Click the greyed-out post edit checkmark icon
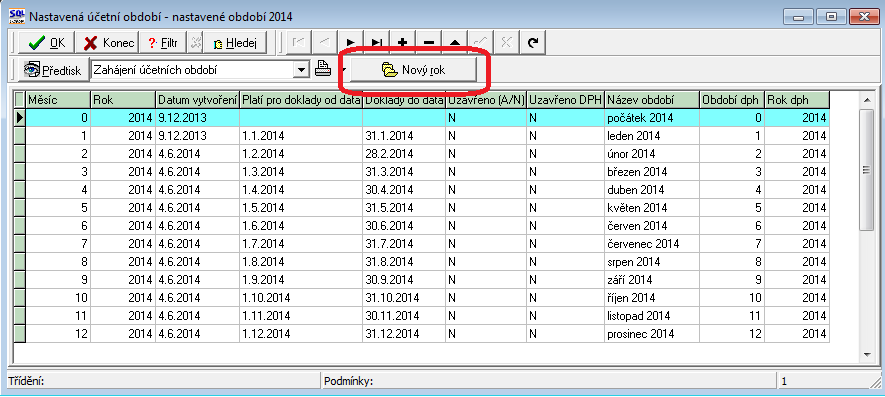Viewport: 885px width, 397px height. point(480,43)
